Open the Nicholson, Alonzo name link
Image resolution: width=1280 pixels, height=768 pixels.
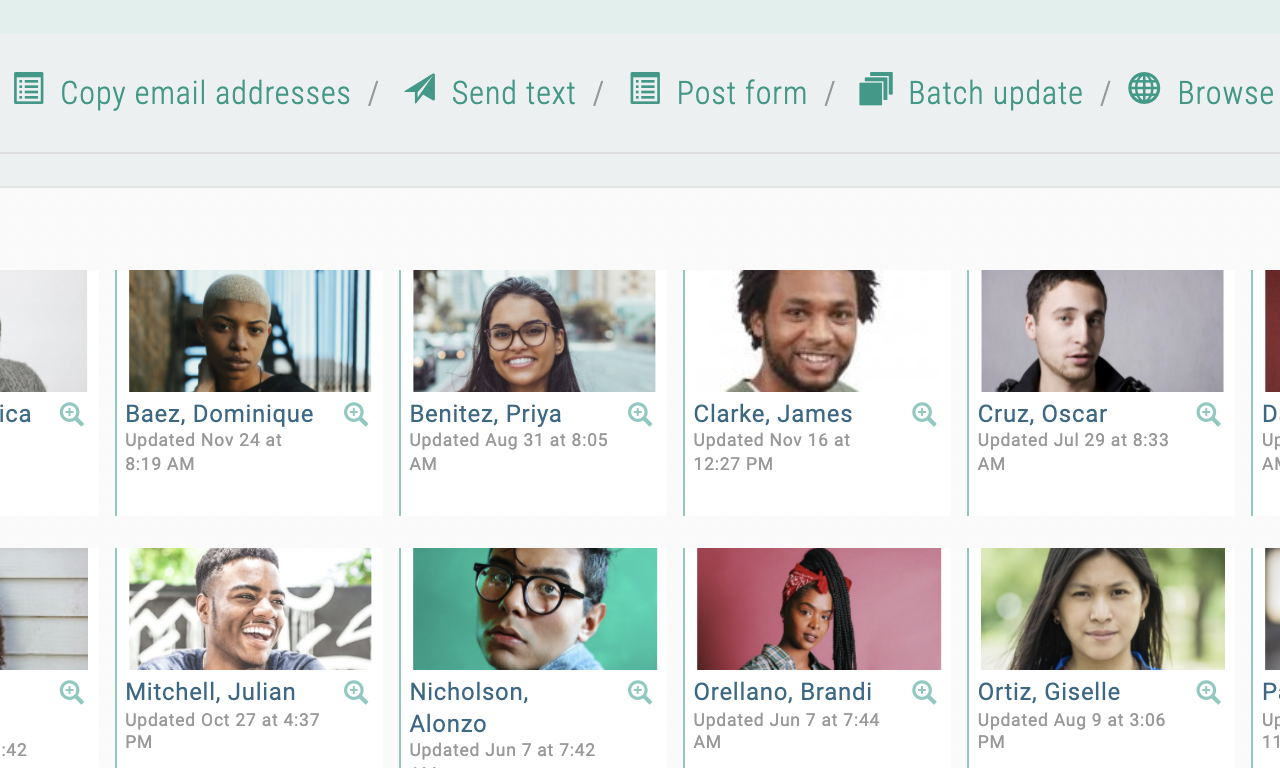point(469,707)
